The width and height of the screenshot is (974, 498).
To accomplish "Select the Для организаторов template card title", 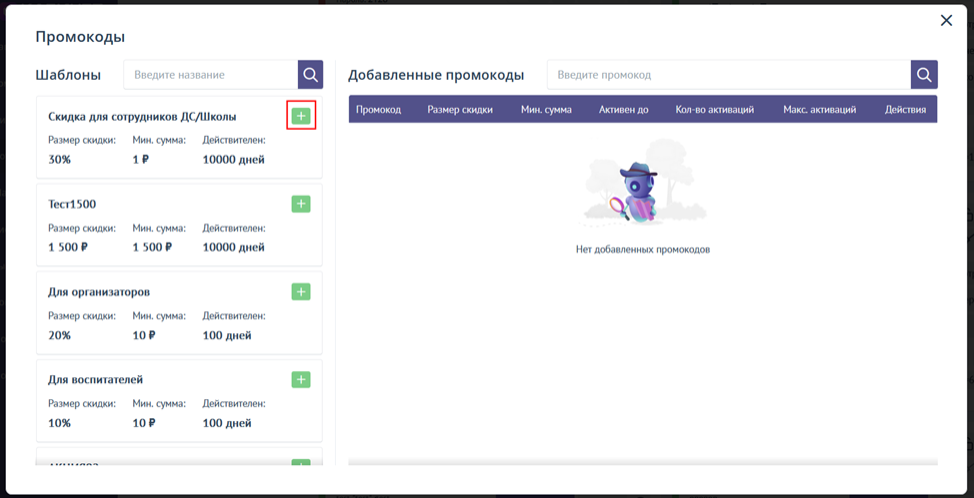I will [x=99, y=292].
